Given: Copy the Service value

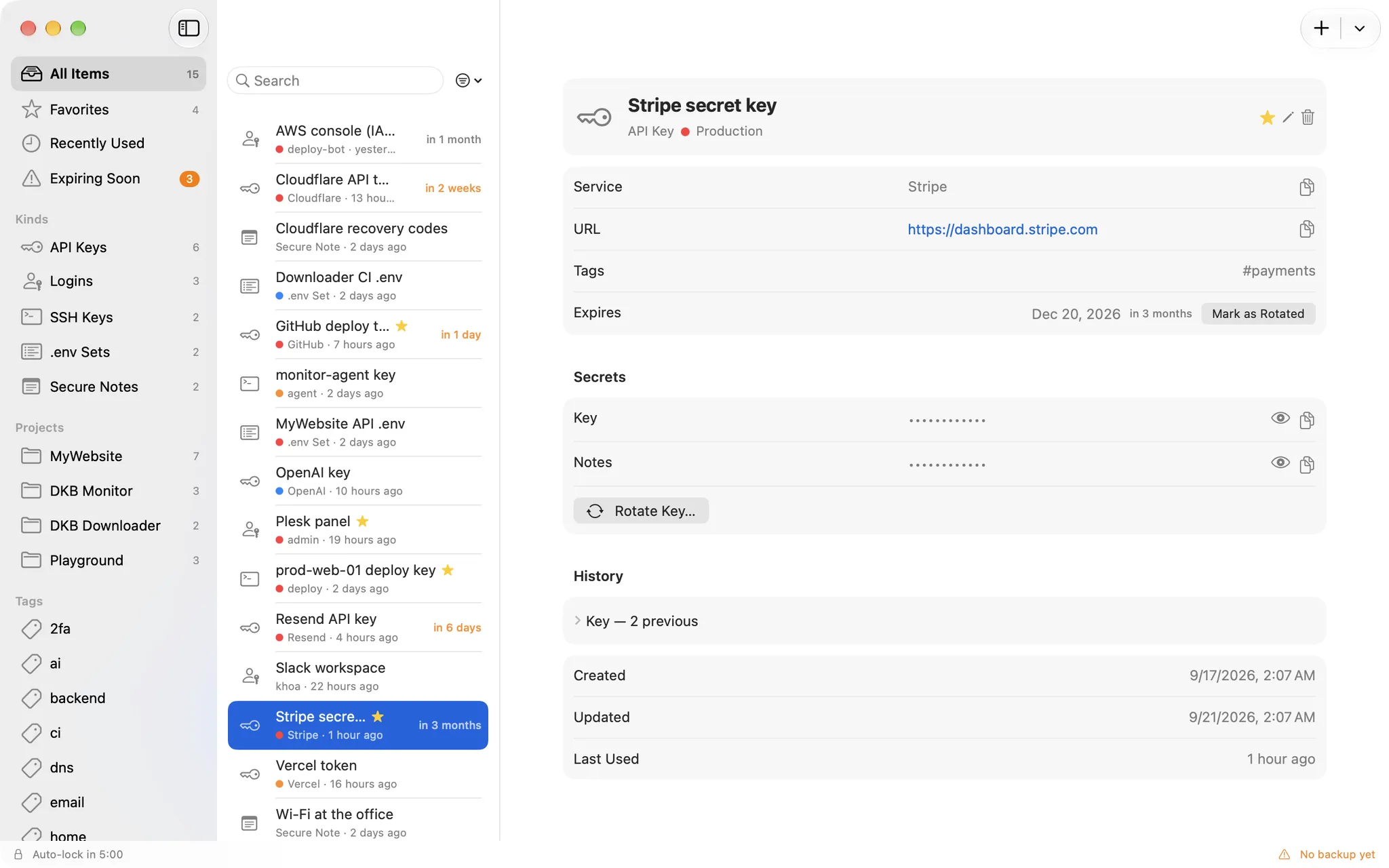Looking at the screenshot, I should [x=1306, y=187].
